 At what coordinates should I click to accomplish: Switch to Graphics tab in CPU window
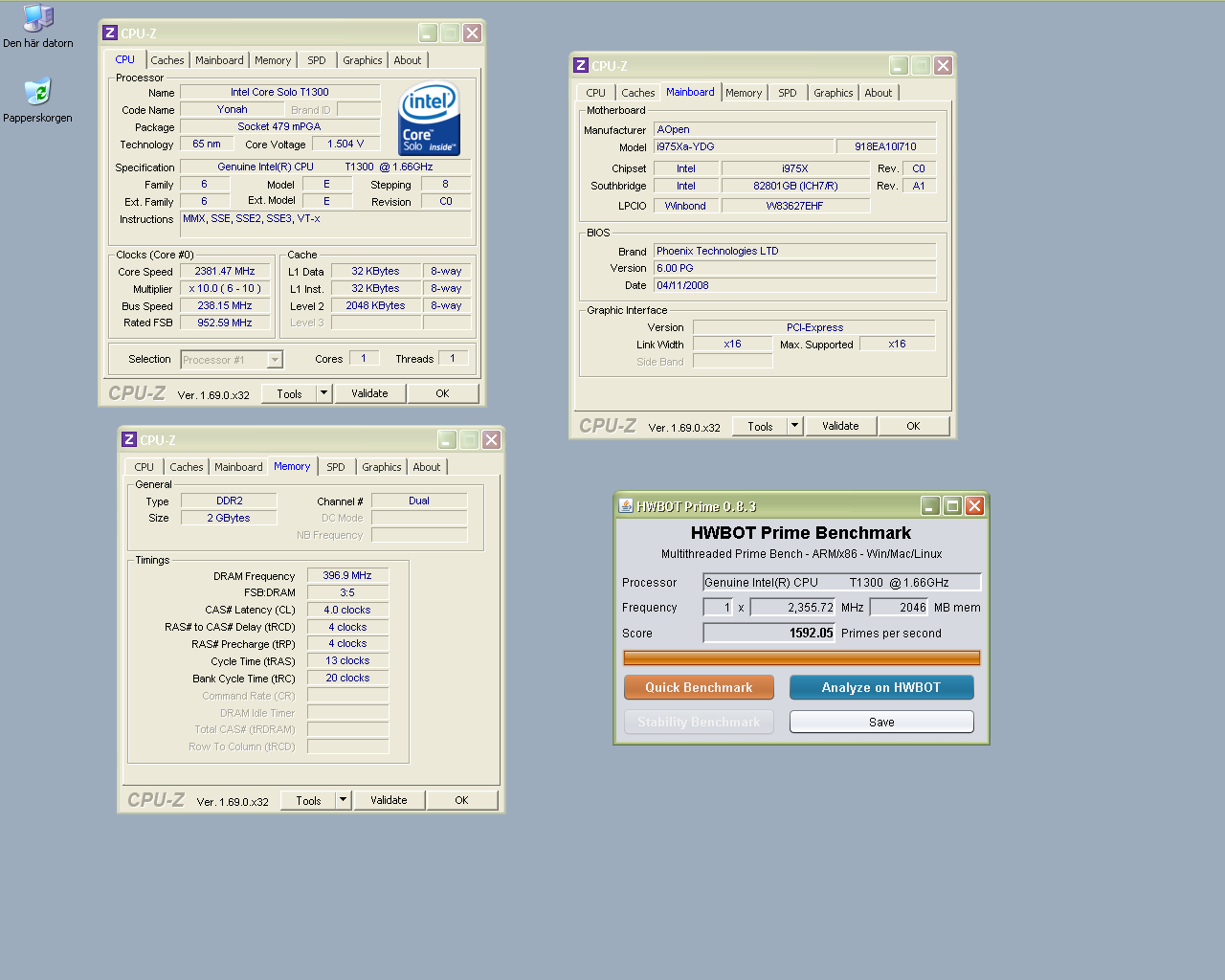click(x=363, y=60)
